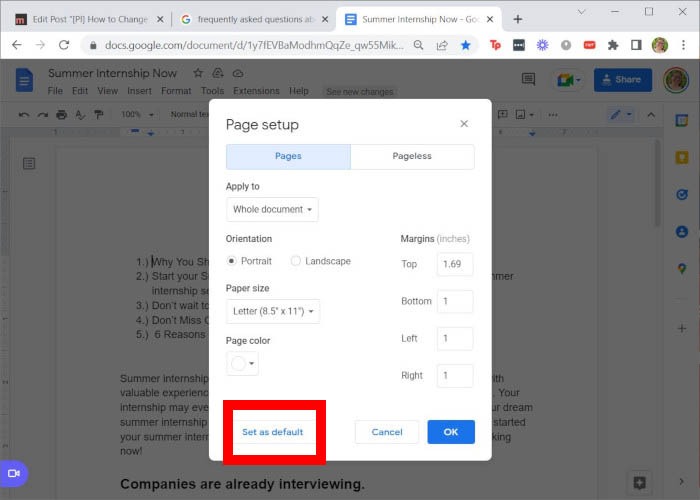Open a new browser tab

pos(517,19)
